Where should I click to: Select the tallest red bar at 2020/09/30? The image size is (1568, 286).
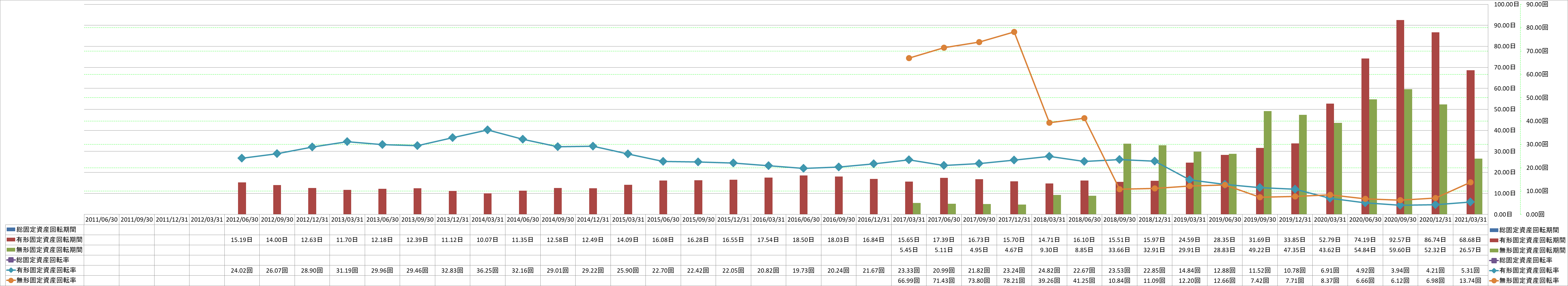(1400, 117)
